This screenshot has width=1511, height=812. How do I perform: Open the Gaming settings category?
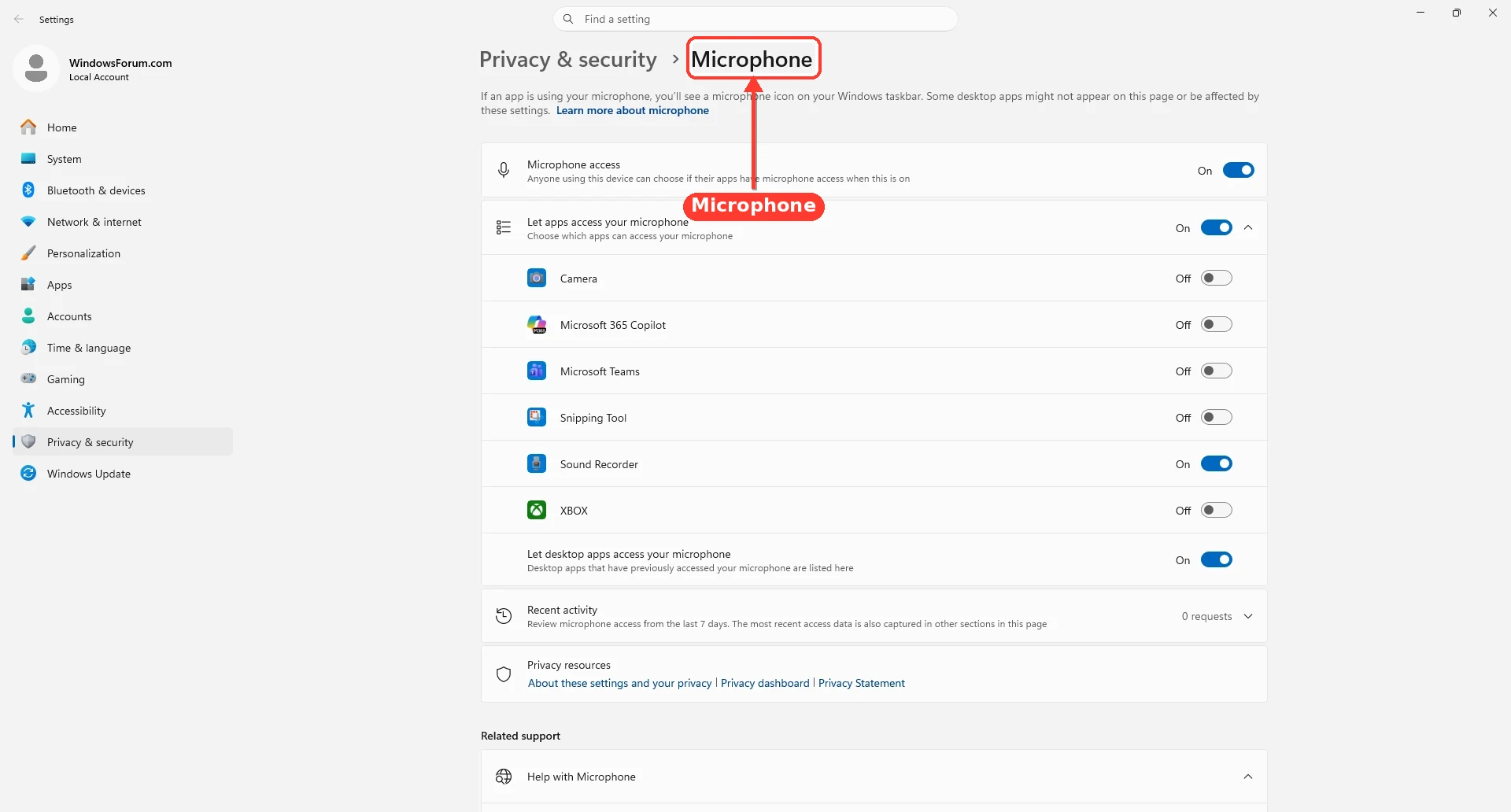point(123,378)
